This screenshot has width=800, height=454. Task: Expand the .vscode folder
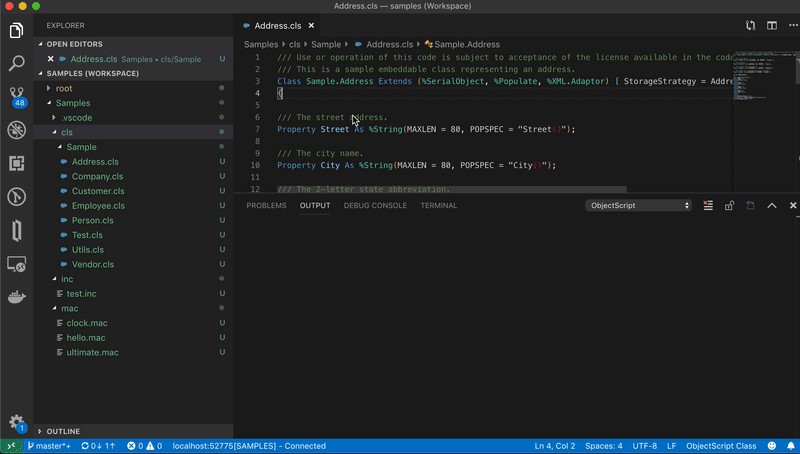75,118
